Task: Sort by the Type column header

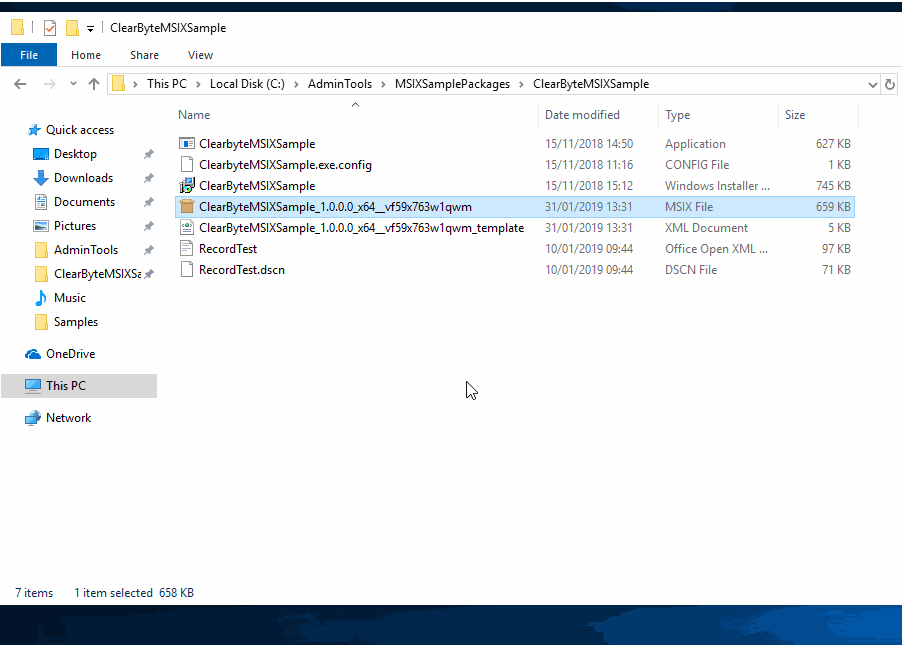Action: click(678, 115)
